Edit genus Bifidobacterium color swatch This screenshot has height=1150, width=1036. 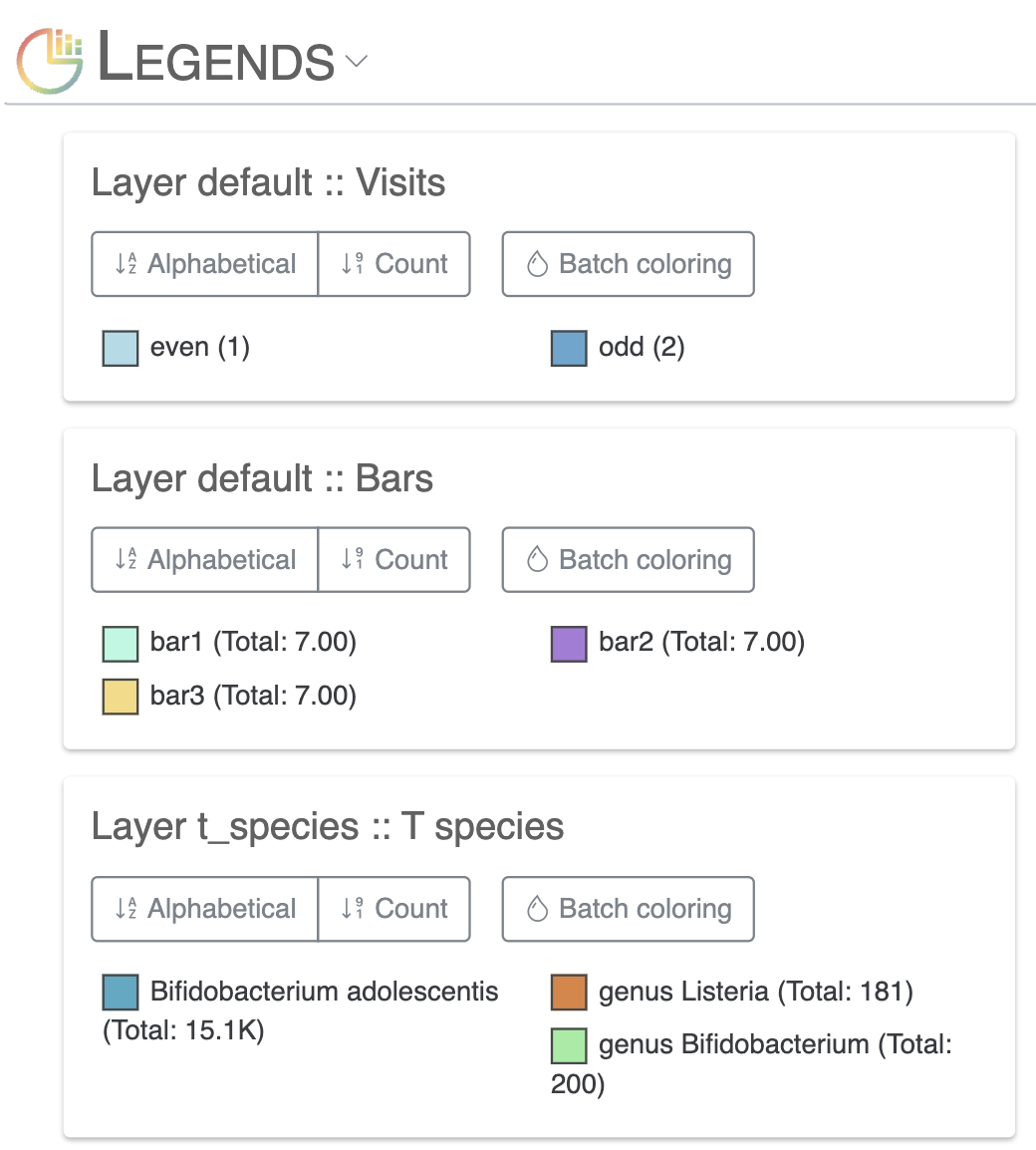[x=569, y=1045]
